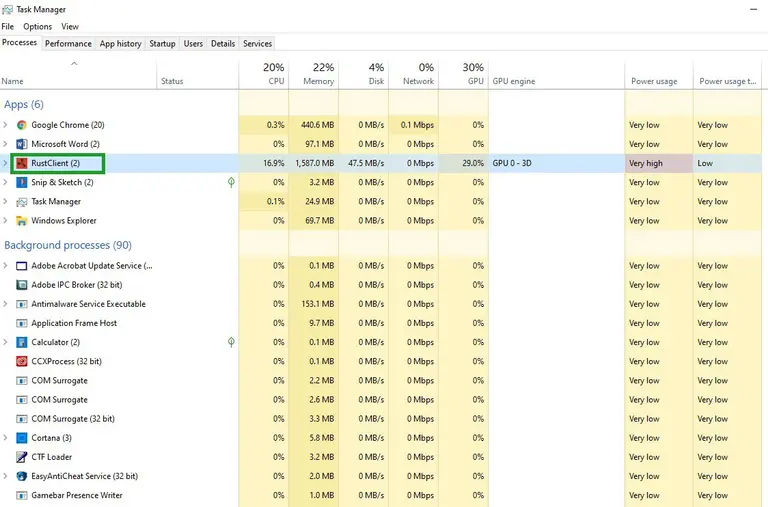Select the Apps (6) group heading

(x=24, y=104)
